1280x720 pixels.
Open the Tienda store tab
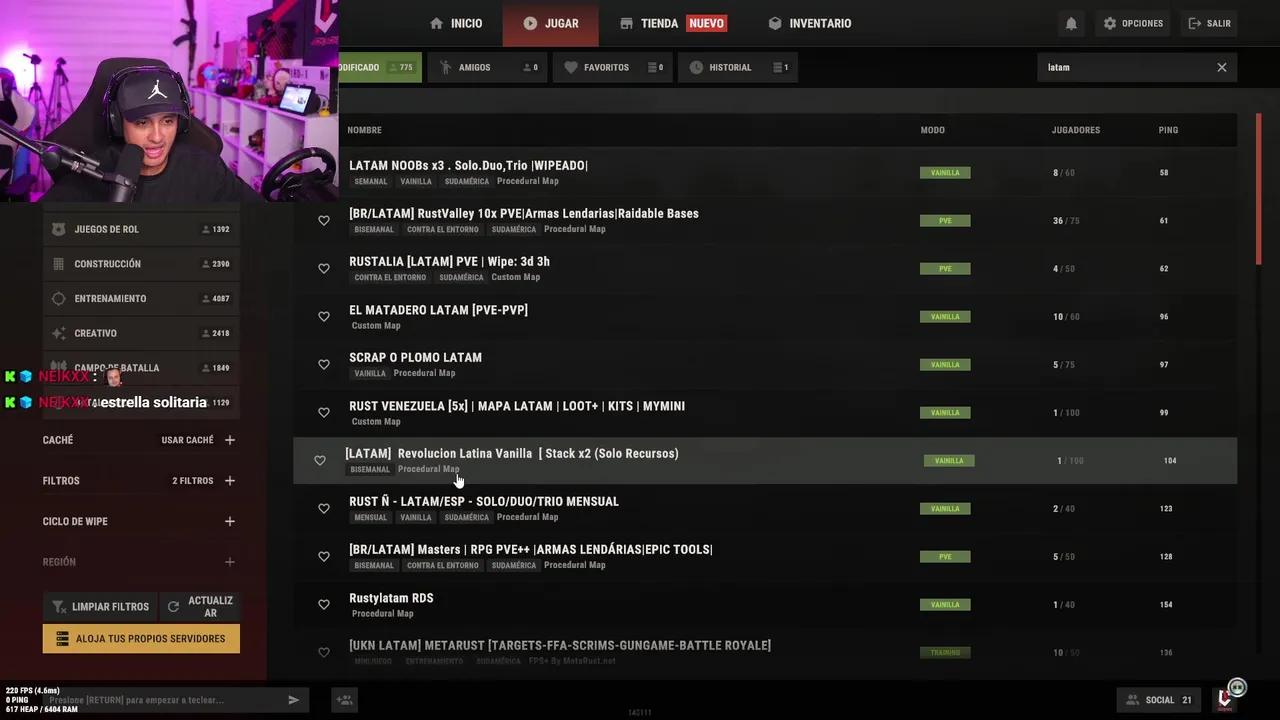tap(673, 23)
